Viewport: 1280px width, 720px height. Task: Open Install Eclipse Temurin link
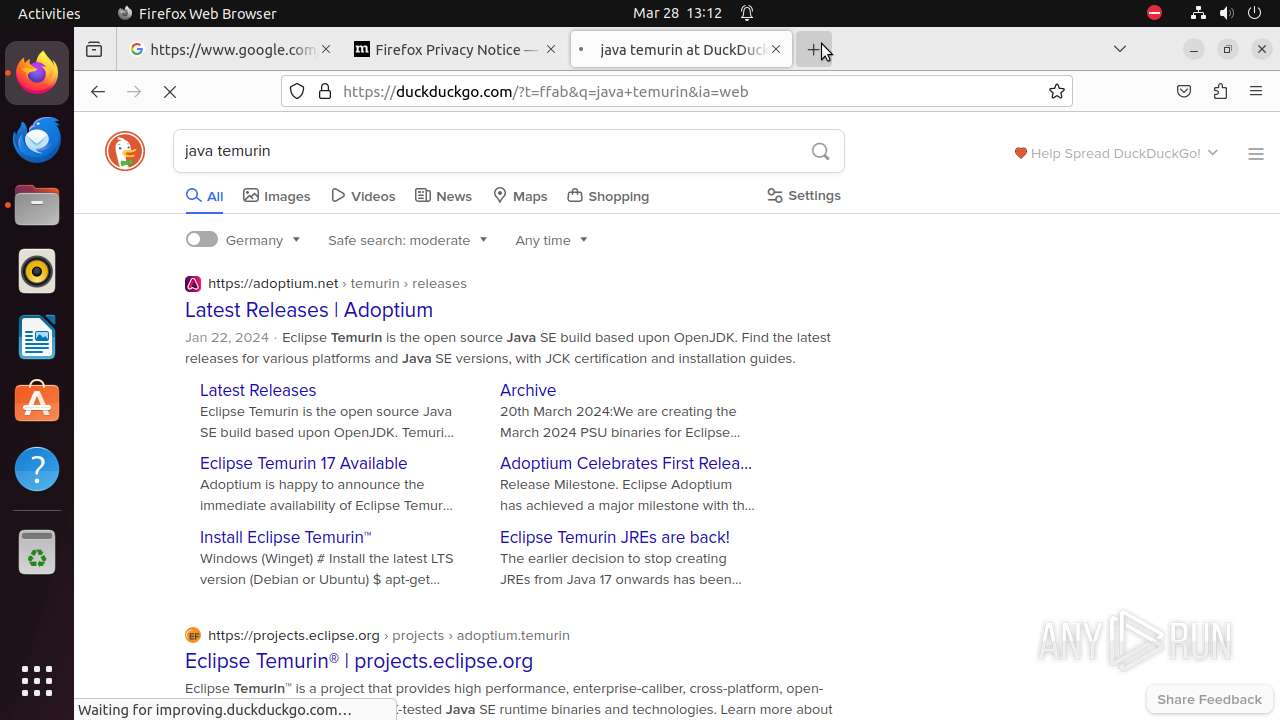286,537
